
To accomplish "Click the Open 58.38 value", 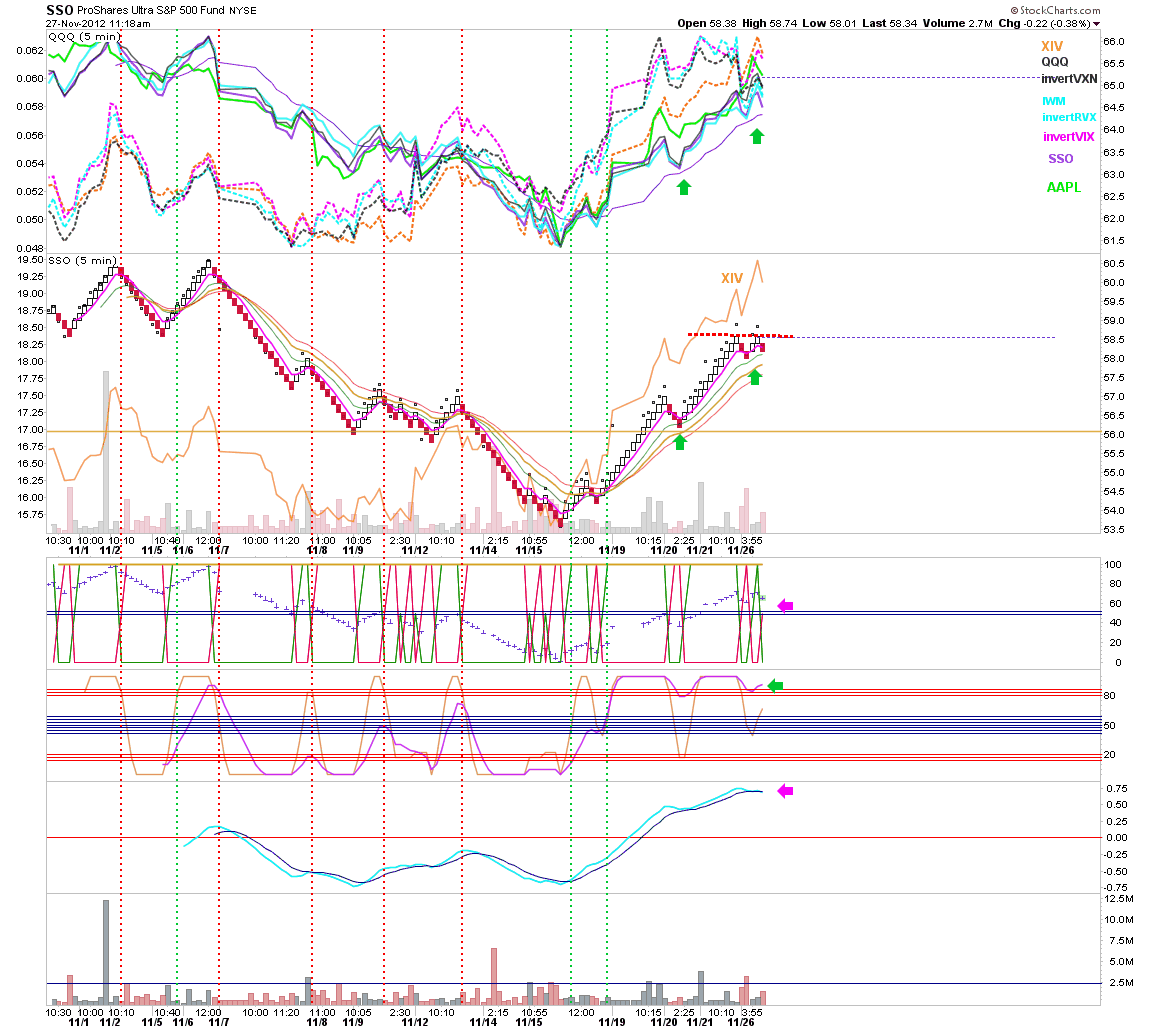I will pyautogui.click(x=707, y=23).
